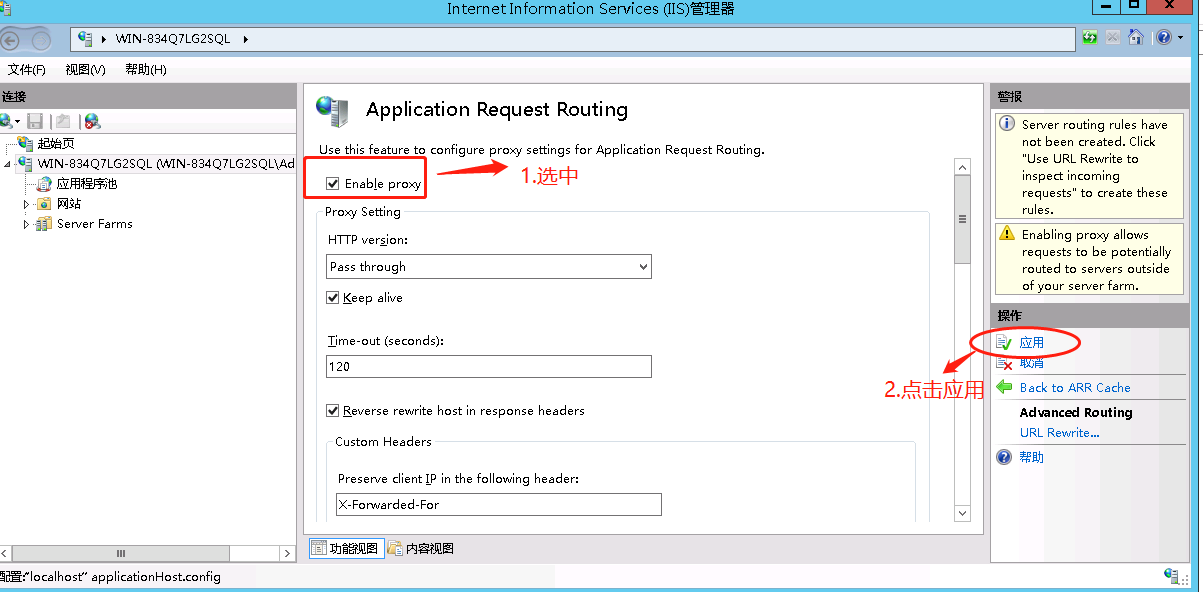Open the URL Rewrite... link
Image resolution: width=1203 pixels, height=592 pixels.
[1059, 433]
